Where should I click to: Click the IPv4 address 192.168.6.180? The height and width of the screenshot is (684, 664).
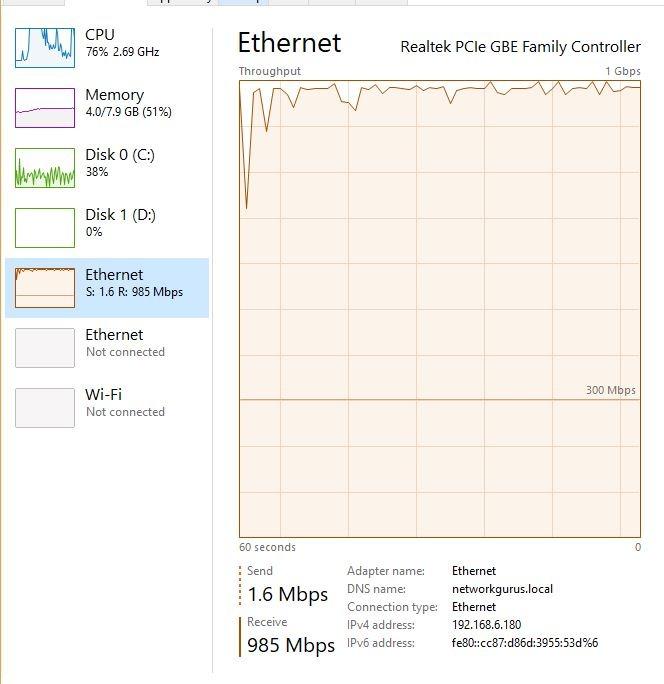pos(486,625)
